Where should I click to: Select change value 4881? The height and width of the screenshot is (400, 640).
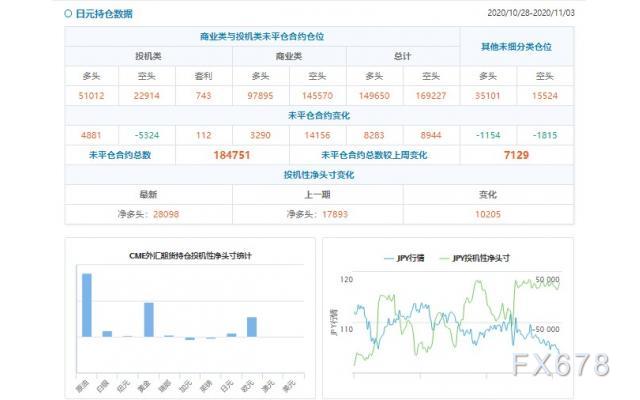click(91, 135)
